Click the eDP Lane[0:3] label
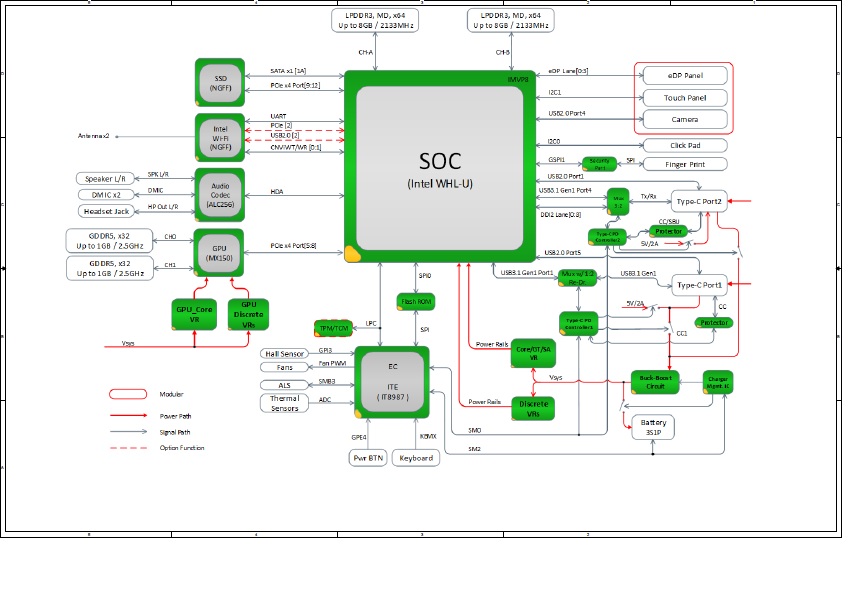The image size is (851, 601). [x=568, y=71]
